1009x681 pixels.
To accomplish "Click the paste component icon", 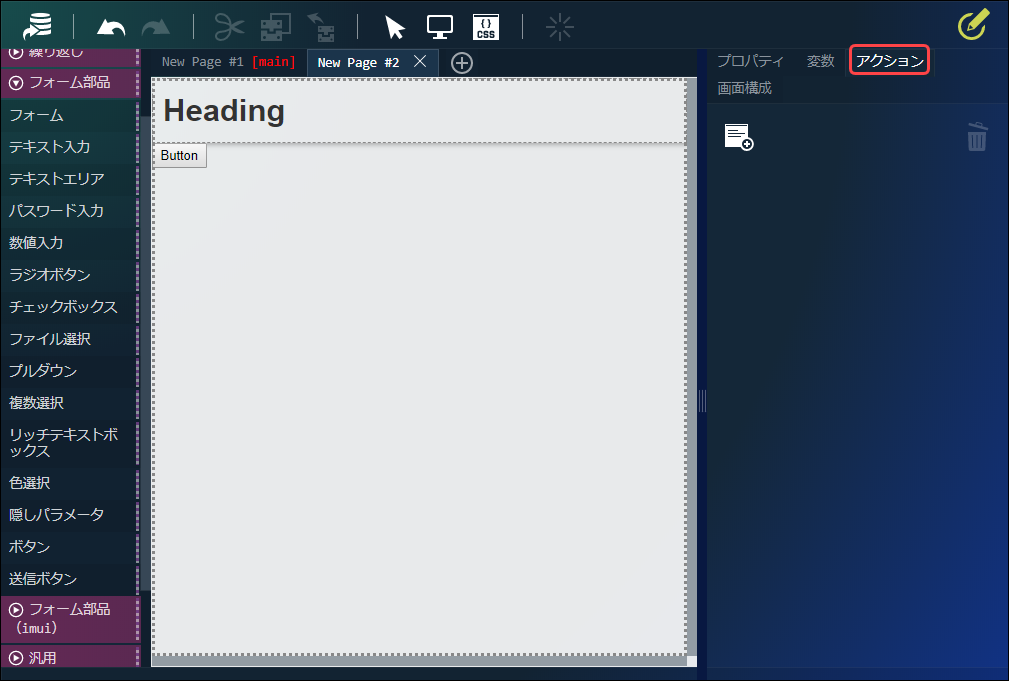I will [x=320, y=26].
